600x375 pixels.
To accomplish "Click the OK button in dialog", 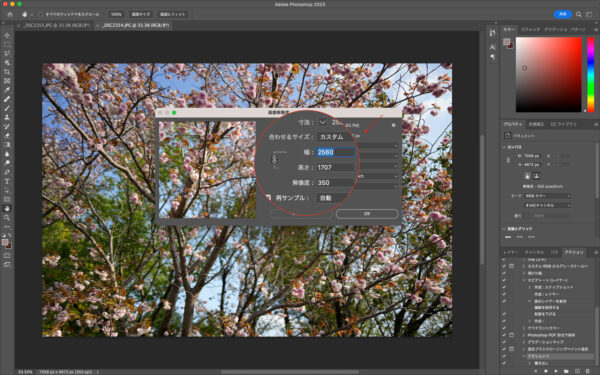I will 367,214.
